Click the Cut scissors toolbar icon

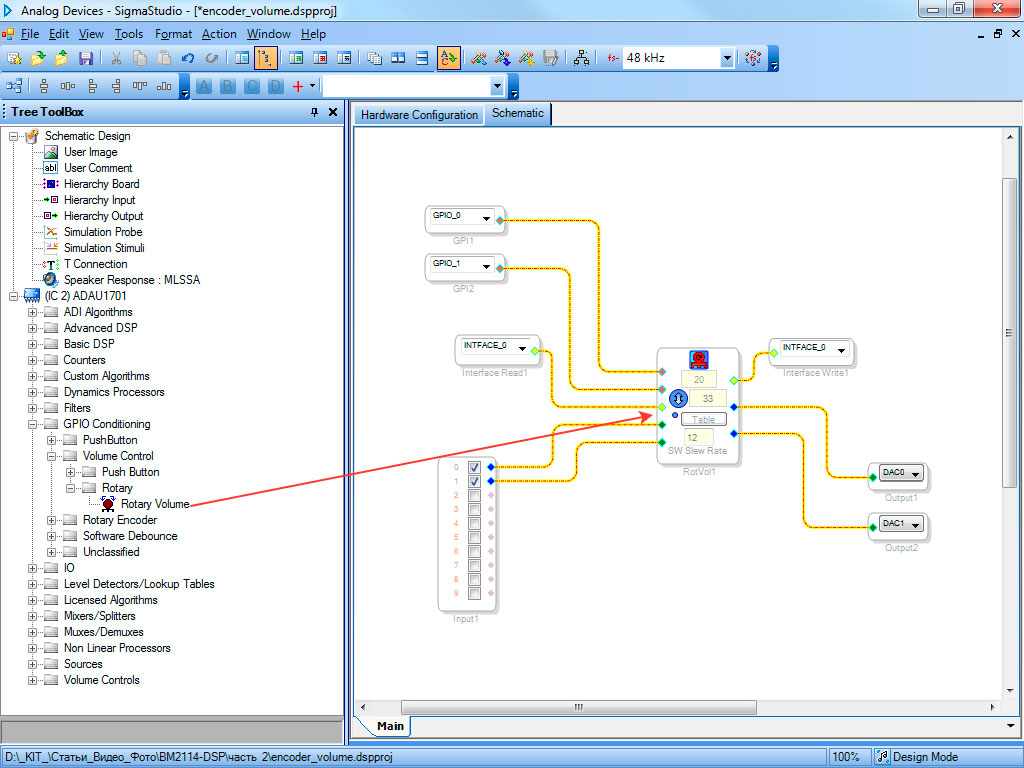(x=116, y=58)
